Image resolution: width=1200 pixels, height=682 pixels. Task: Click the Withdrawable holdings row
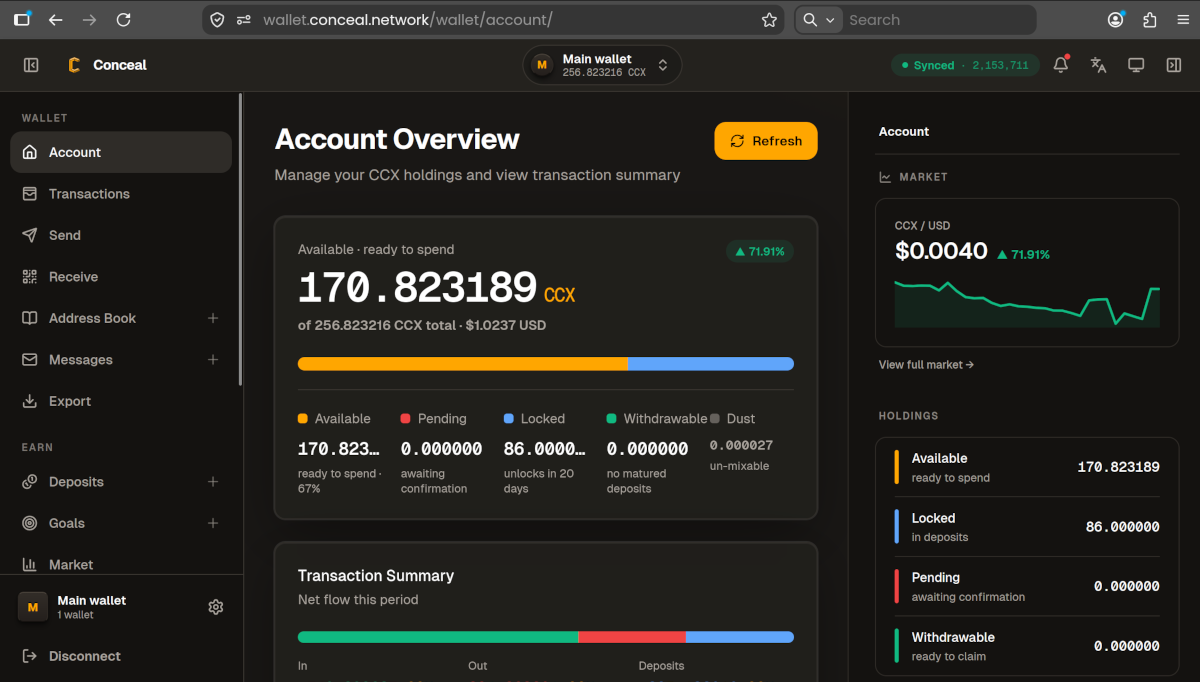1027,646
